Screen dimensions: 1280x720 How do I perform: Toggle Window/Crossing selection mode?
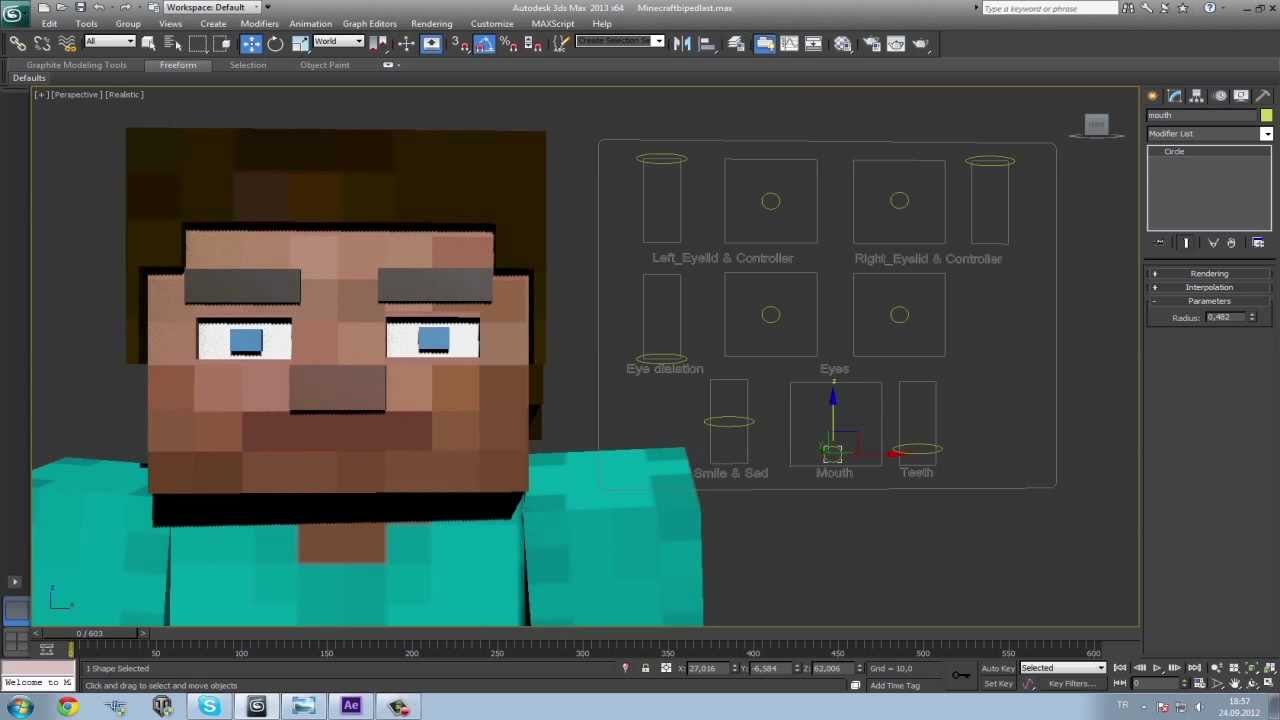[222, 43]
